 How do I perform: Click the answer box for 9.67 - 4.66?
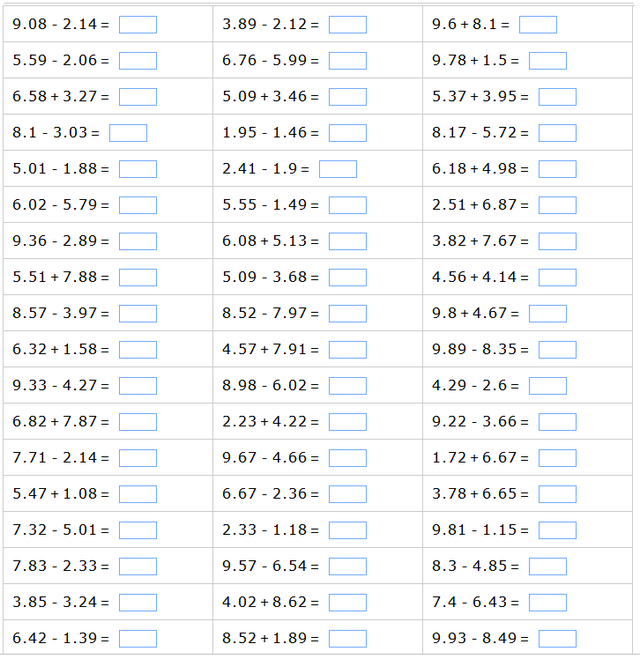(x=348, y=458)
